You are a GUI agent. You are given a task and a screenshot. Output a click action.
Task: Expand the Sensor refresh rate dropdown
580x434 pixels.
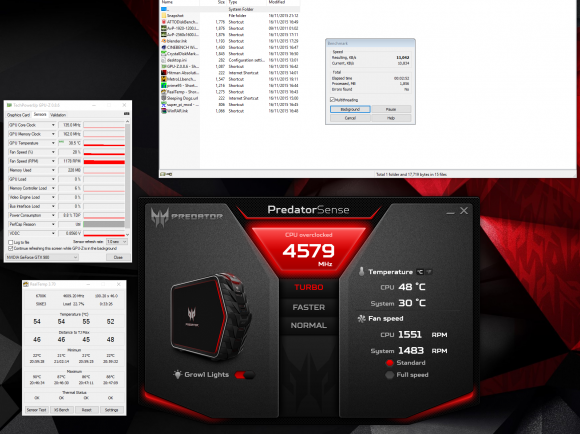pos(117,242)
